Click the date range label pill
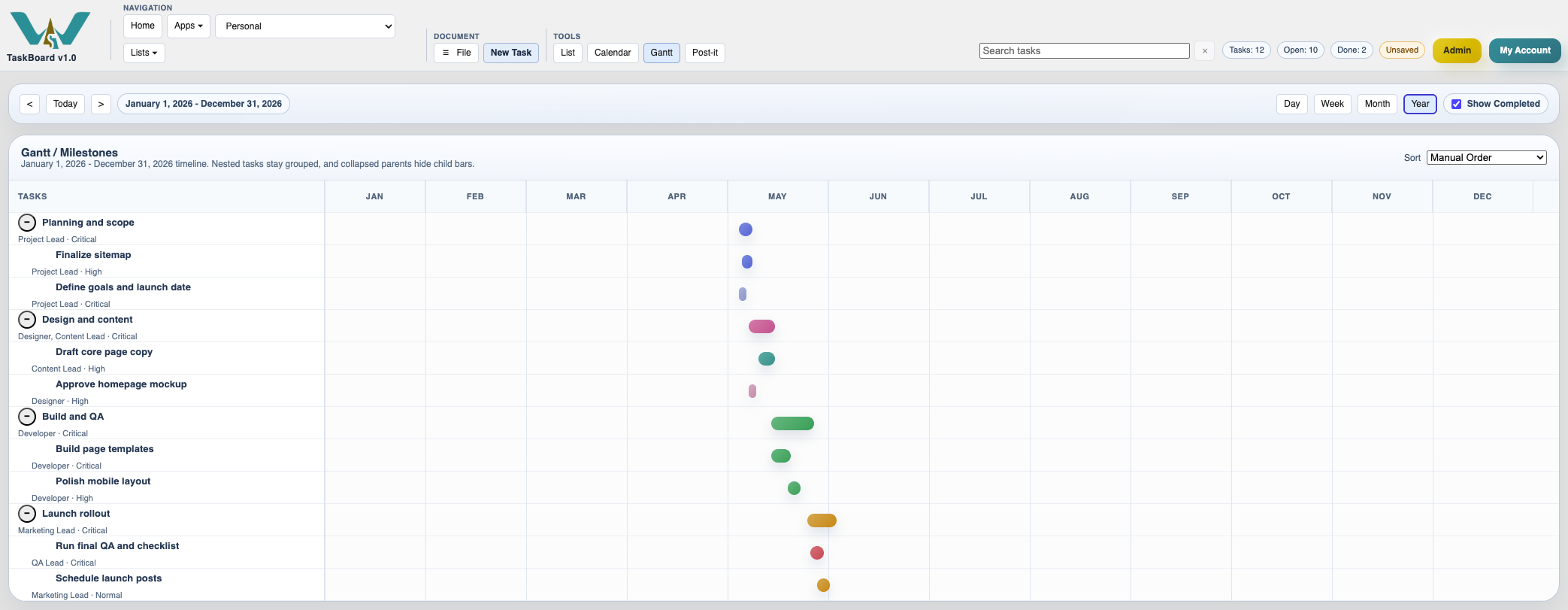The image size is (1568, 610). [x=204, y=104]
